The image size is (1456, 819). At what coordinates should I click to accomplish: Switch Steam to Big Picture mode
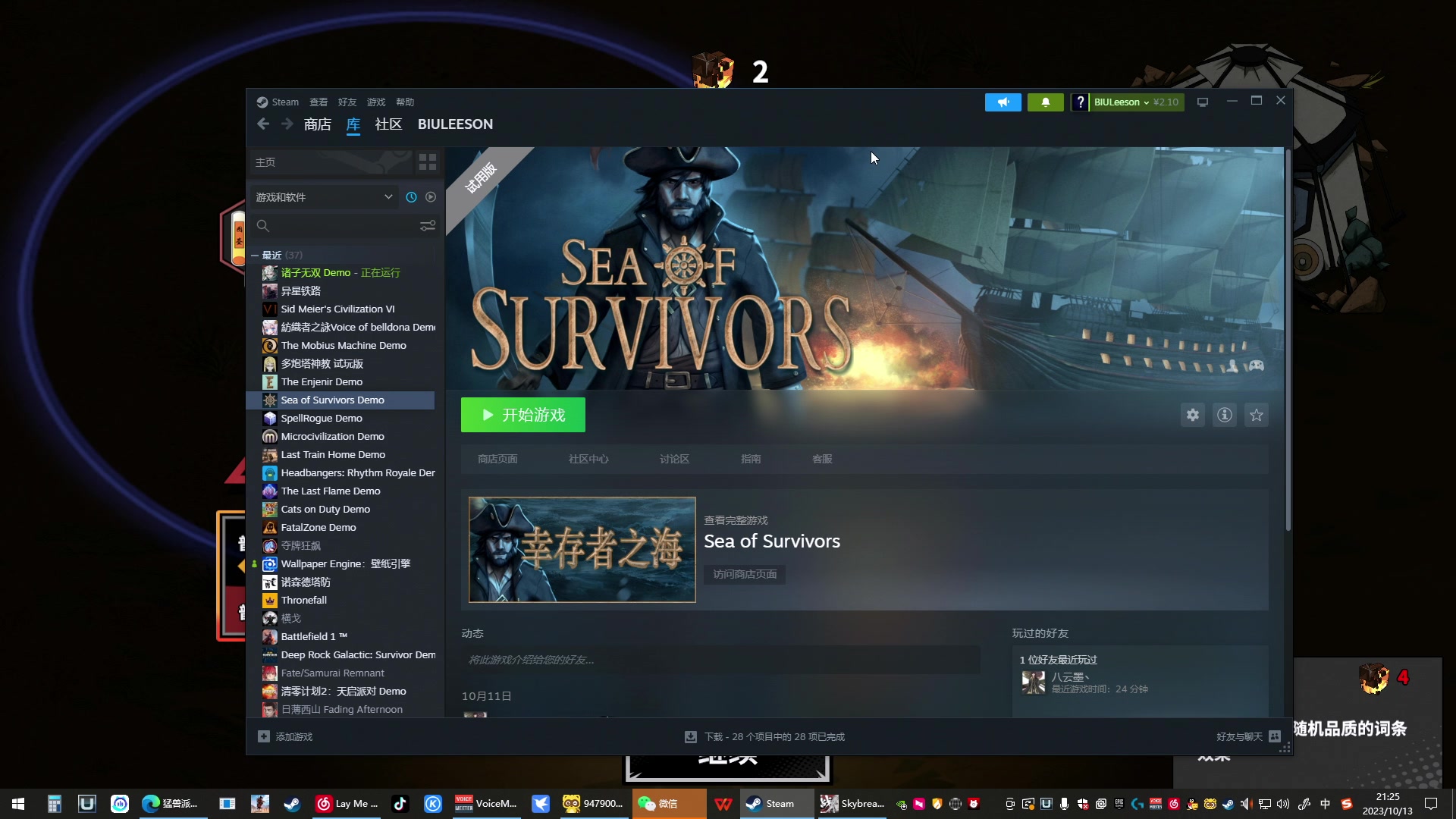(x=1203, y=102)
